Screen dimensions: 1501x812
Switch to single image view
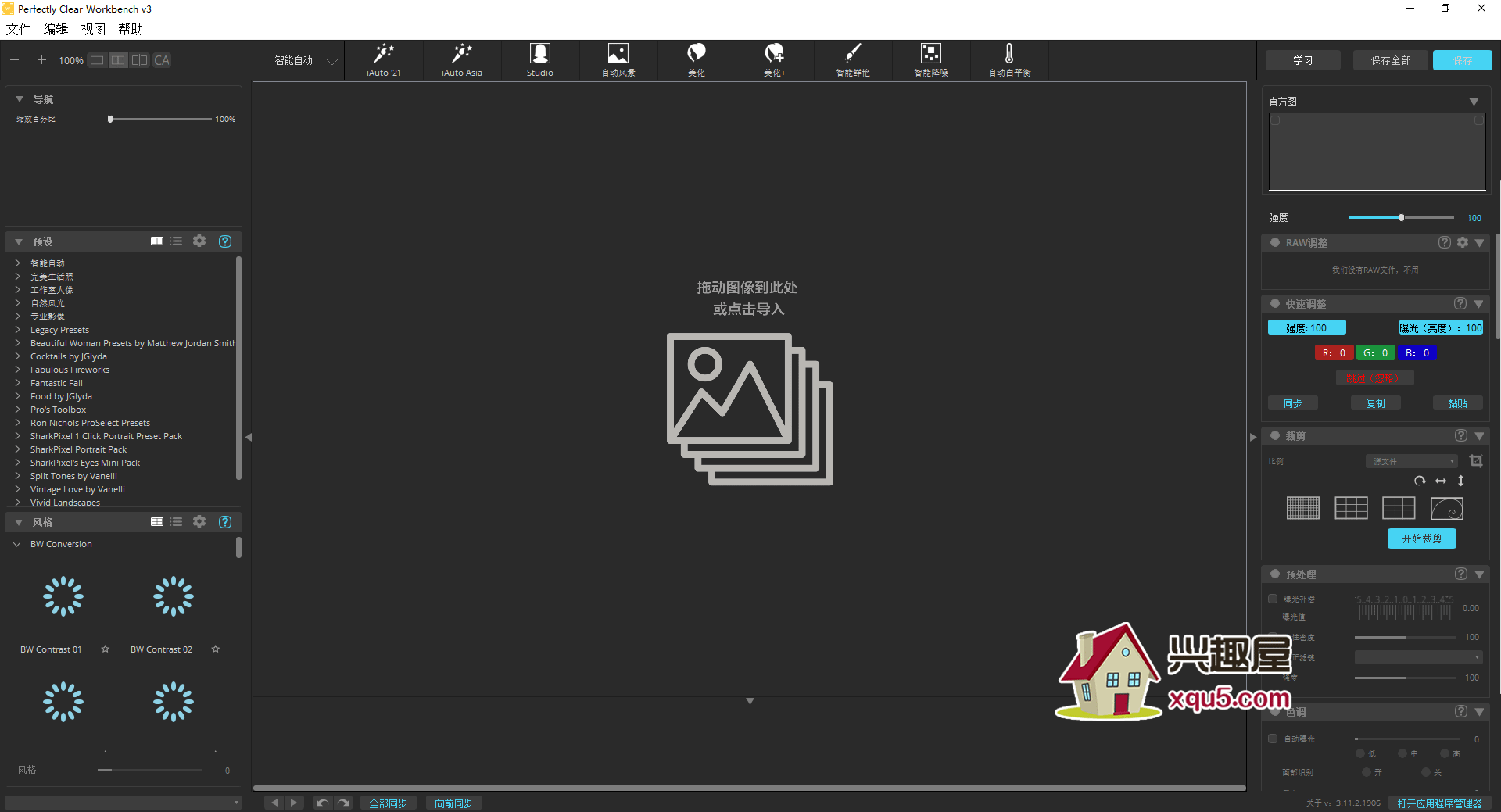pos(97,60)
